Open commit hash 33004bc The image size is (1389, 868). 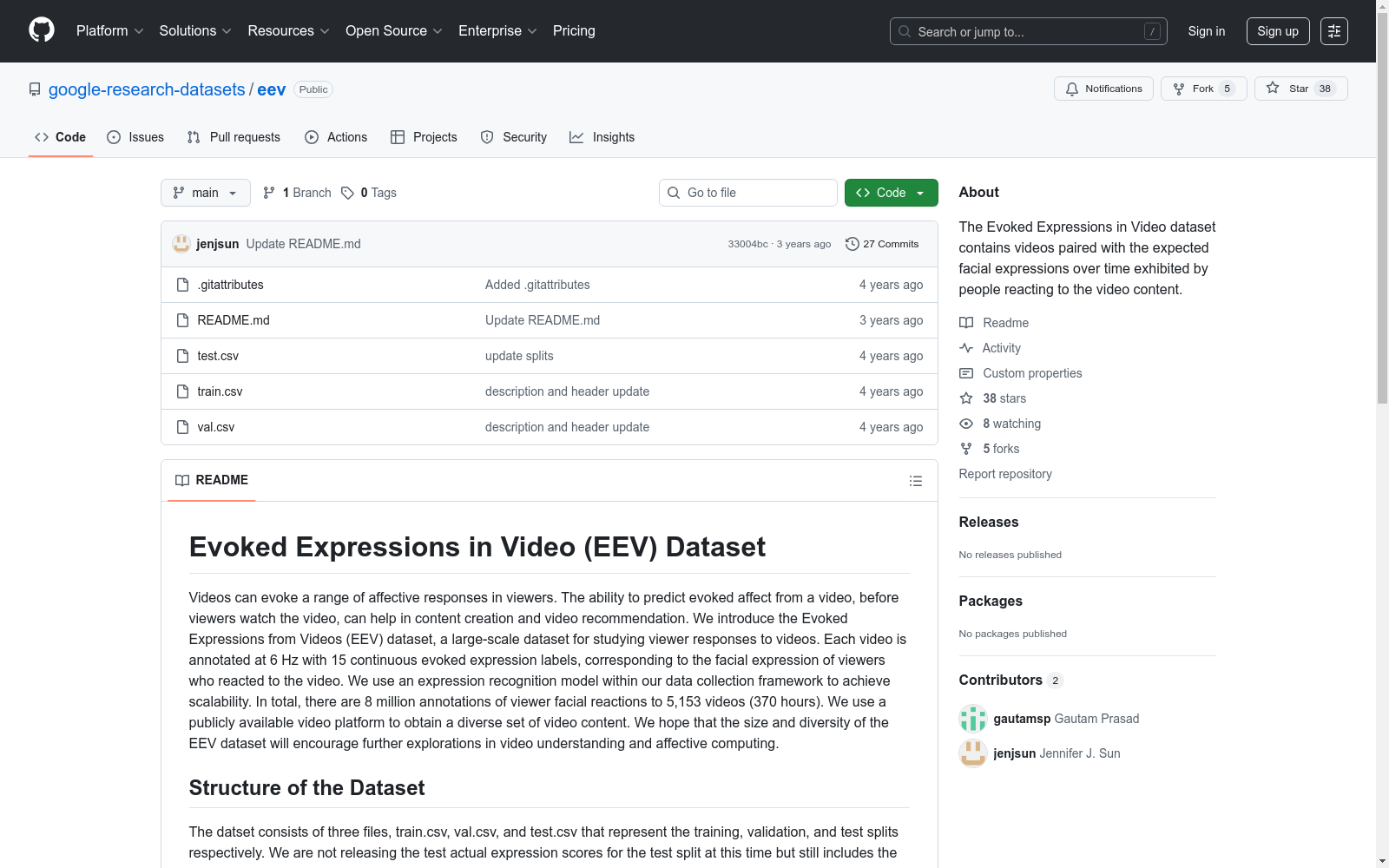(748, 244)
